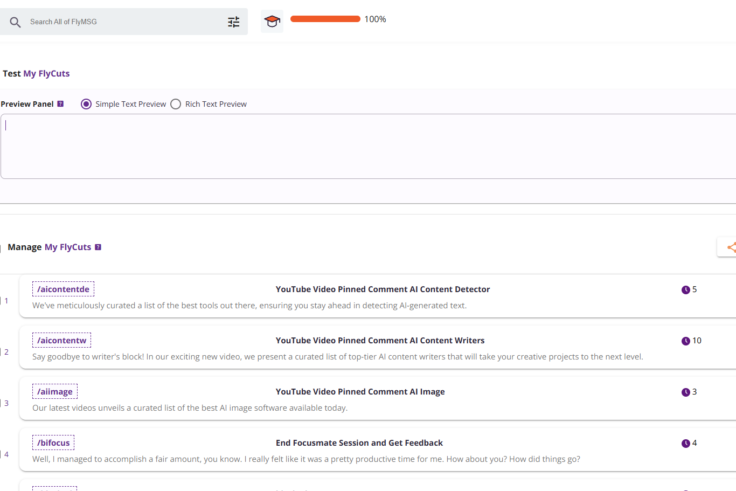Click clock icon on /bifocus row
The image size is (736, 491).
(685, 443)
